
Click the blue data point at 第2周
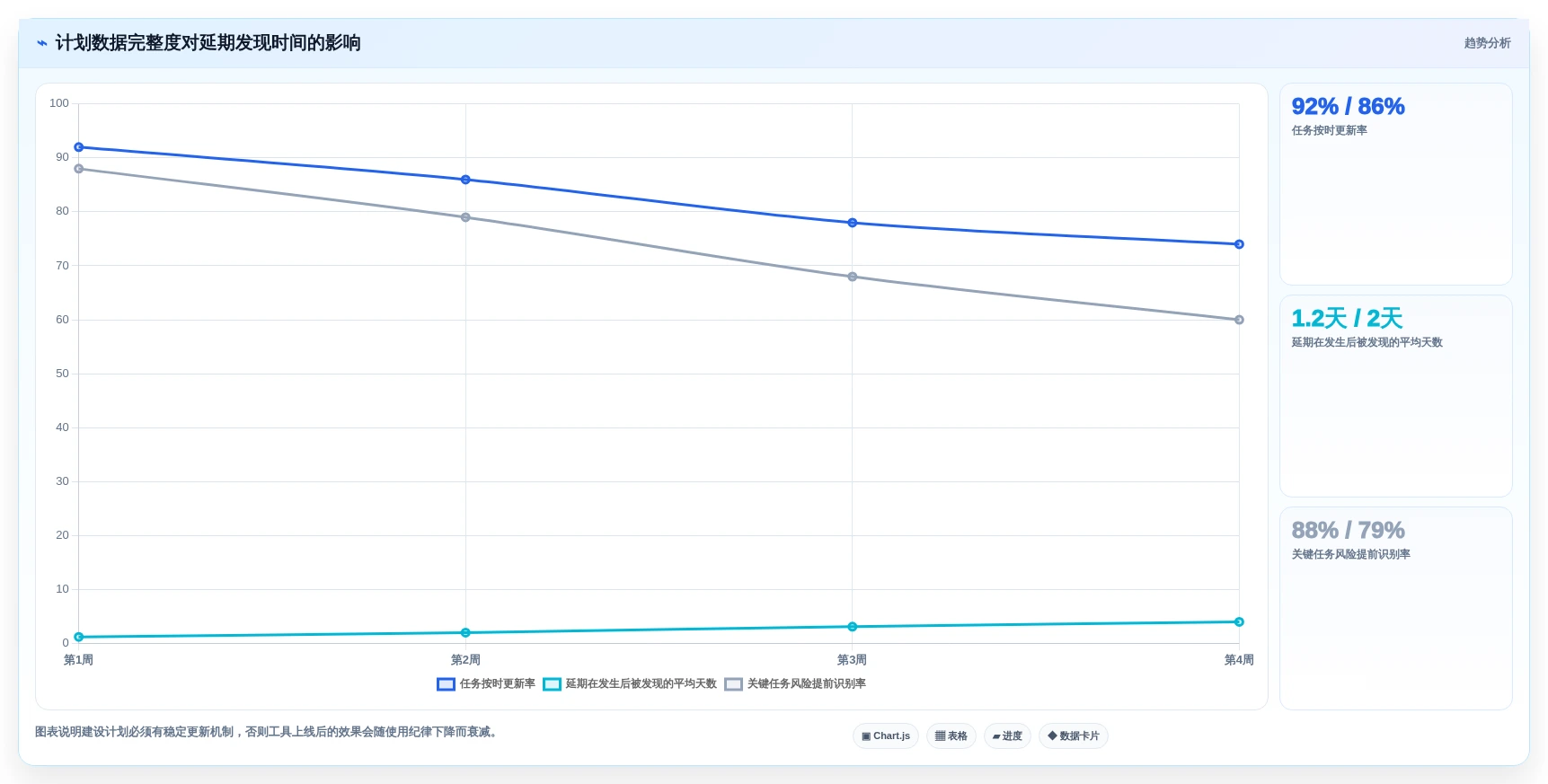(465, 180)
